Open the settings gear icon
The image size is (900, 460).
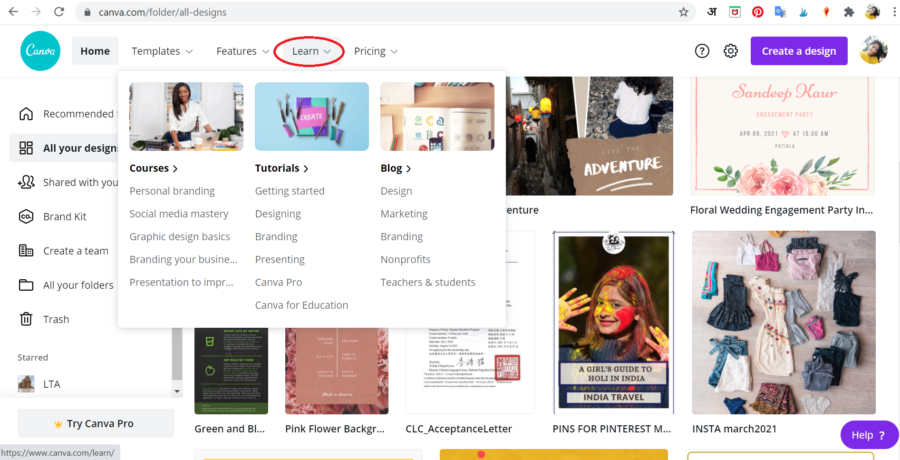[x=731, y=51]
